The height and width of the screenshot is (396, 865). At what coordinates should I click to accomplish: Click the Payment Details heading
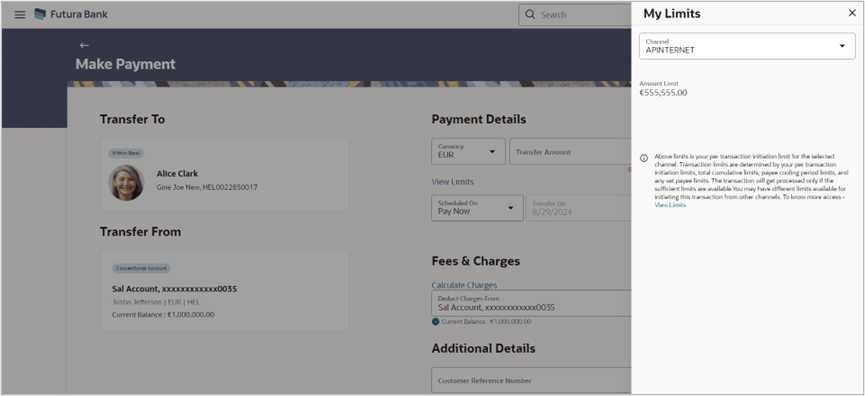point(479,119)
